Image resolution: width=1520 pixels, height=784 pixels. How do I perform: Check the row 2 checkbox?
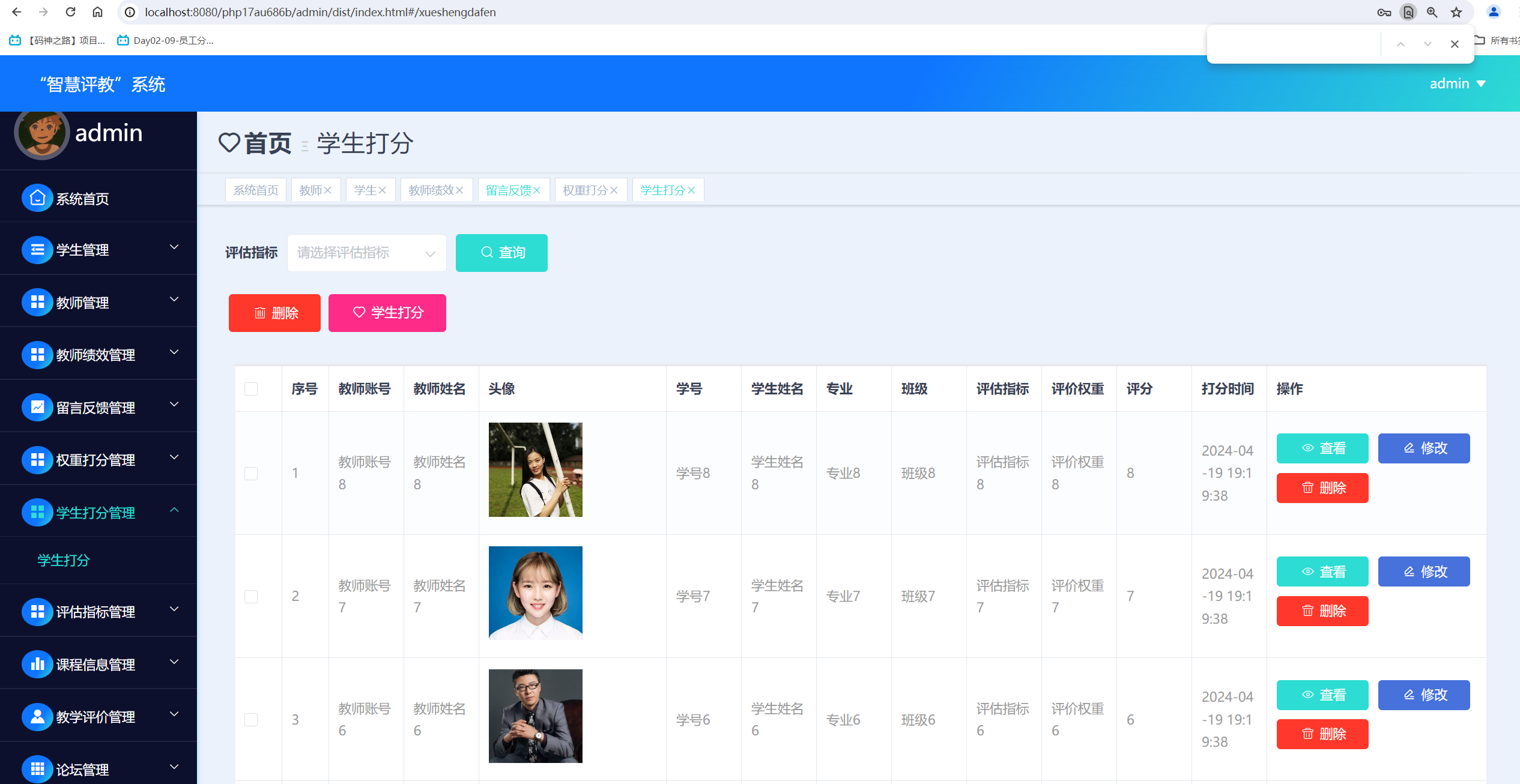click(x=251, y=596)
